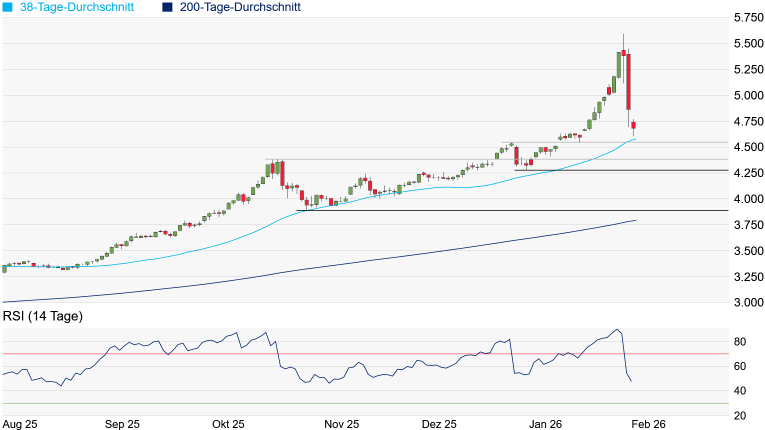Select the large red candle after the peak
The height and width of the screenshot is (430, 765).
pos(628,82)
